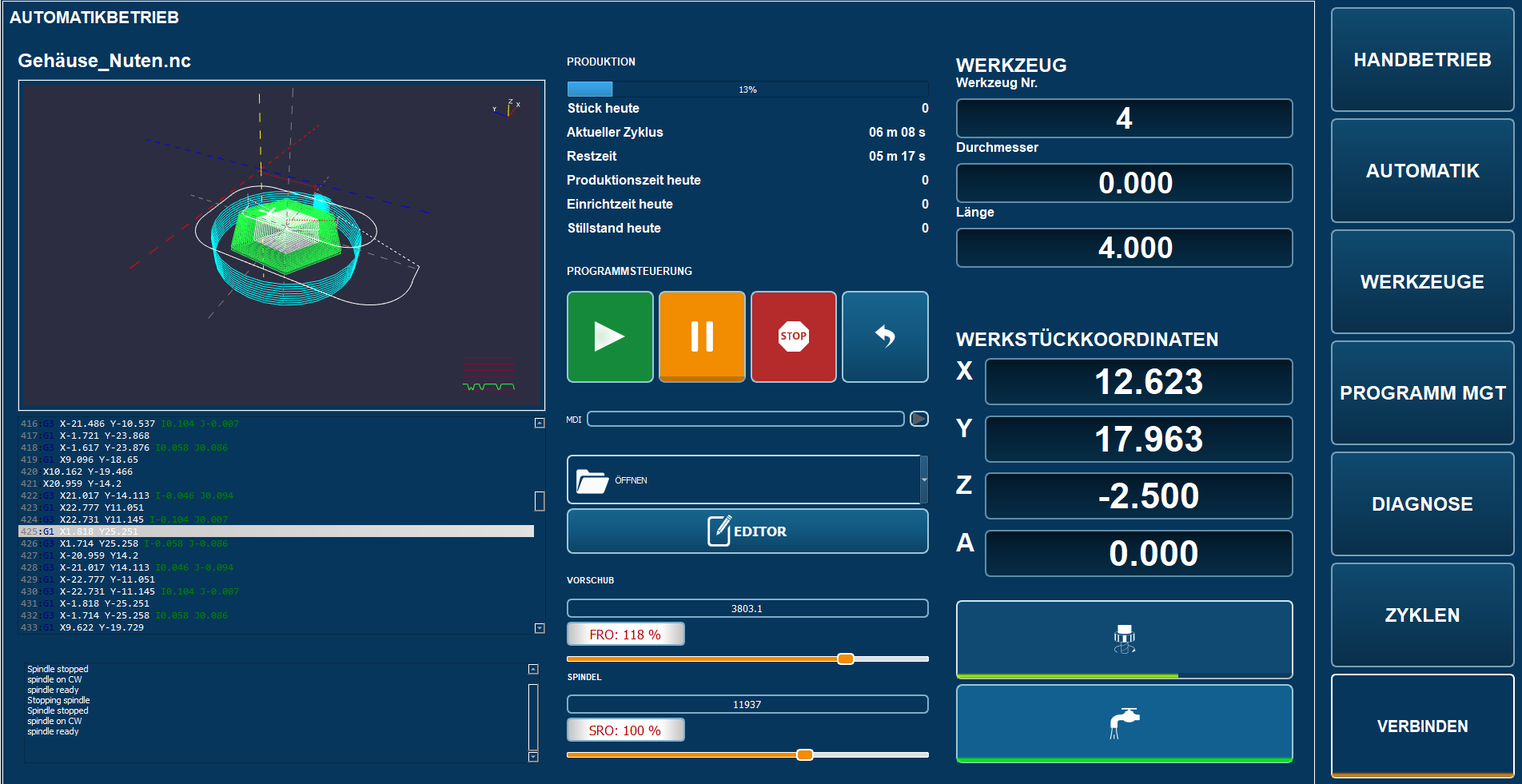Click the production progress bar 13%
1522x784 pixels.
[x=747, y=89]
